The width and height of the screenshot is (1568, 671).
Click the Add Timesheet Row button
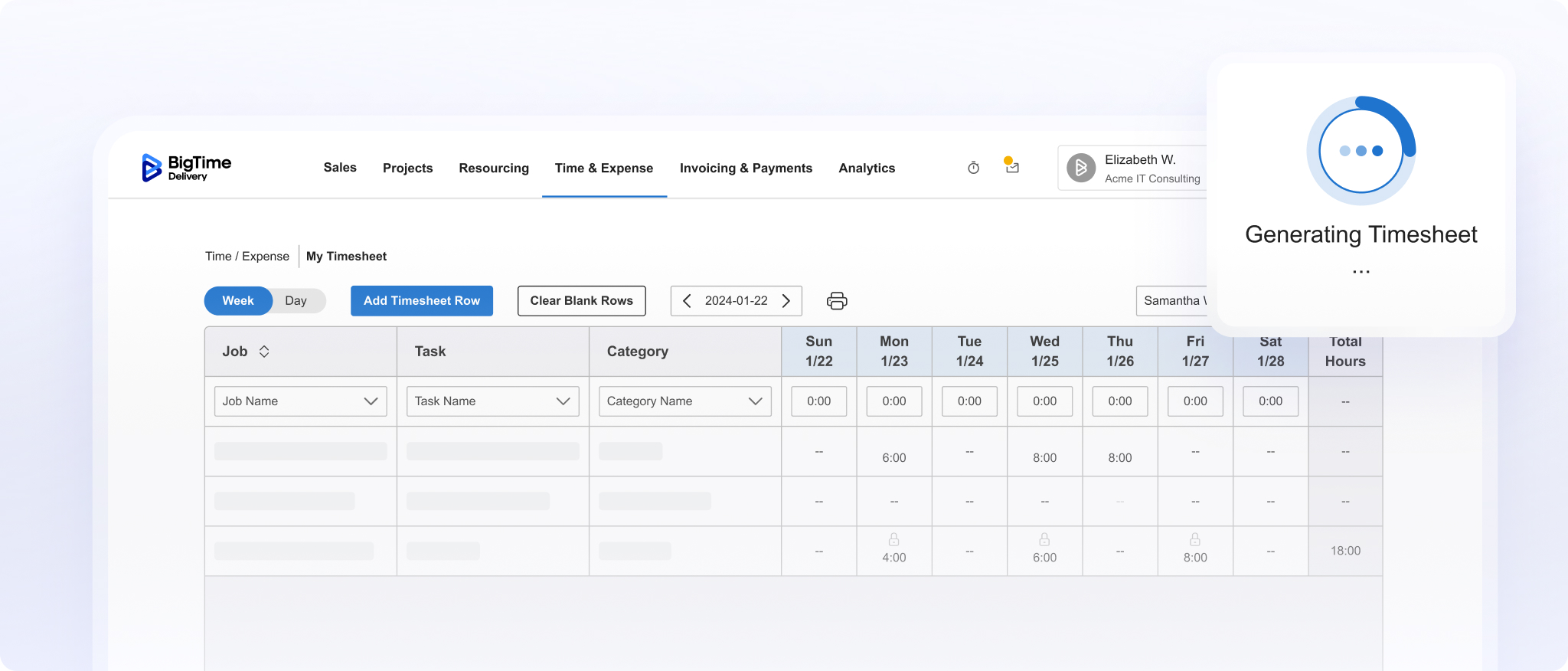click(x=422, y=301)
